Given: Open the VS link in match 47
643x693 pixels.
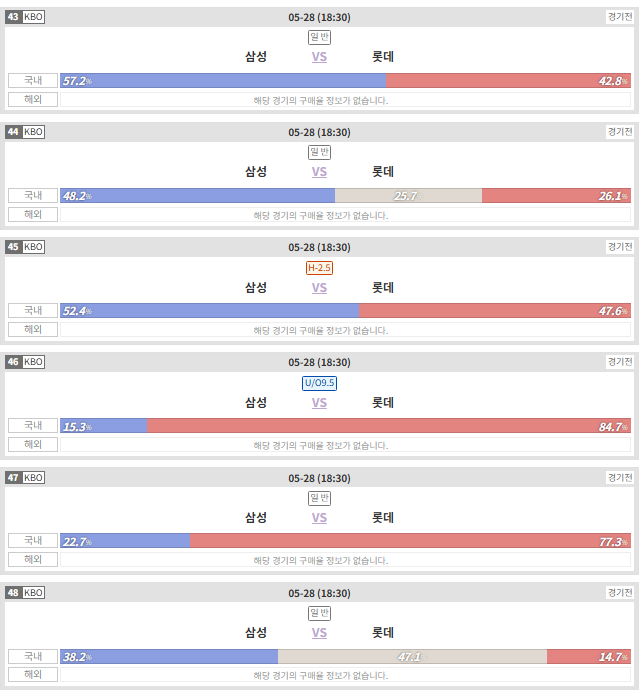Looking at the screenshot, I should tap(319, 518).
